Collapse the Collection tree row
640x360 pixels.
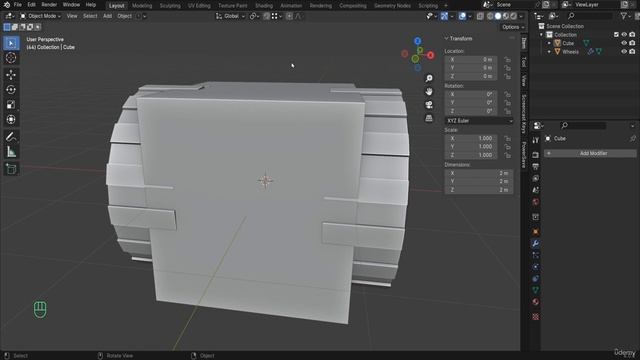click(542, 35)
